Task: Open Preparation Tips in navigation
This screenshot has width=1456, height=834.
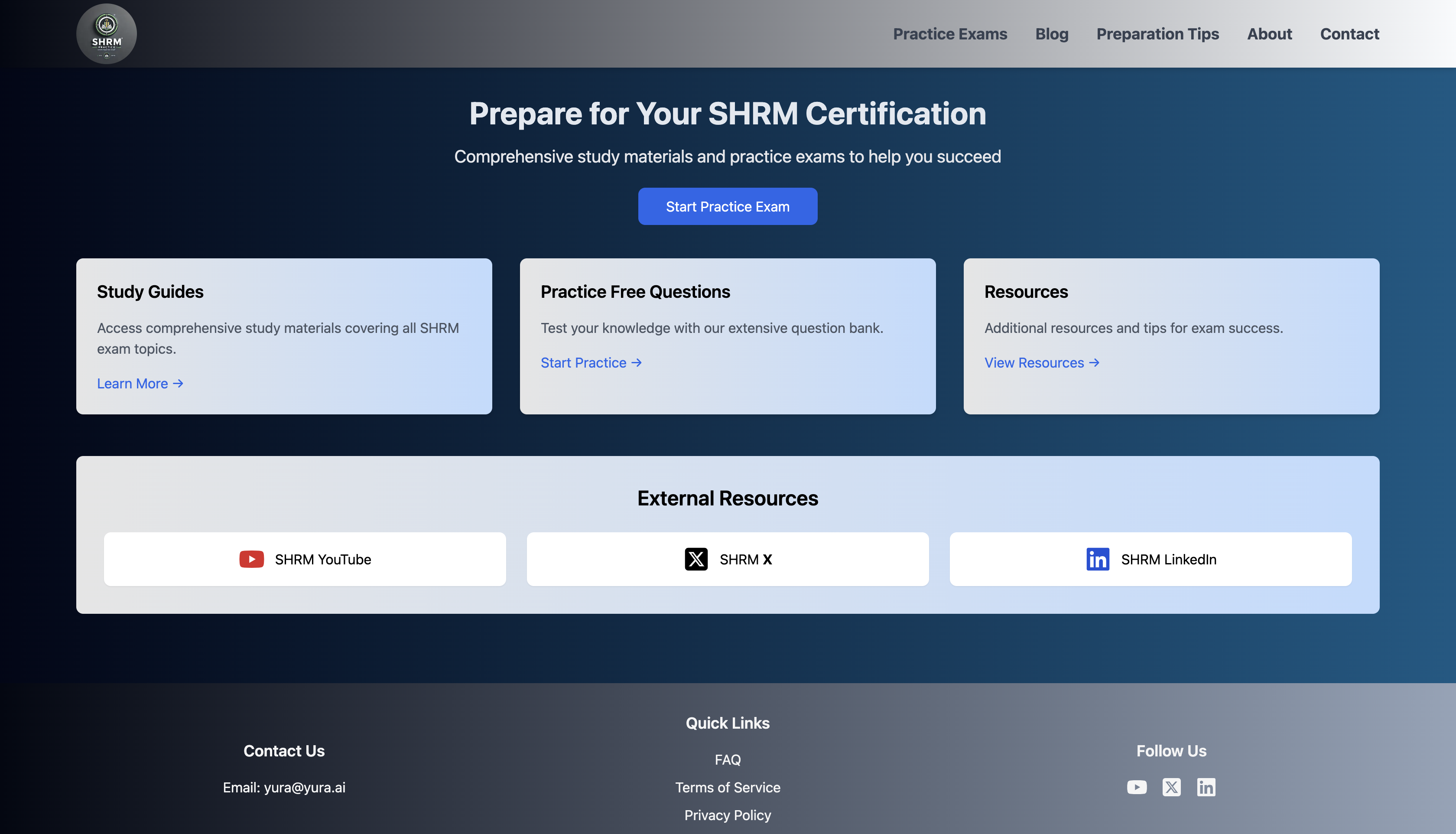Action: click(1158, 34)
